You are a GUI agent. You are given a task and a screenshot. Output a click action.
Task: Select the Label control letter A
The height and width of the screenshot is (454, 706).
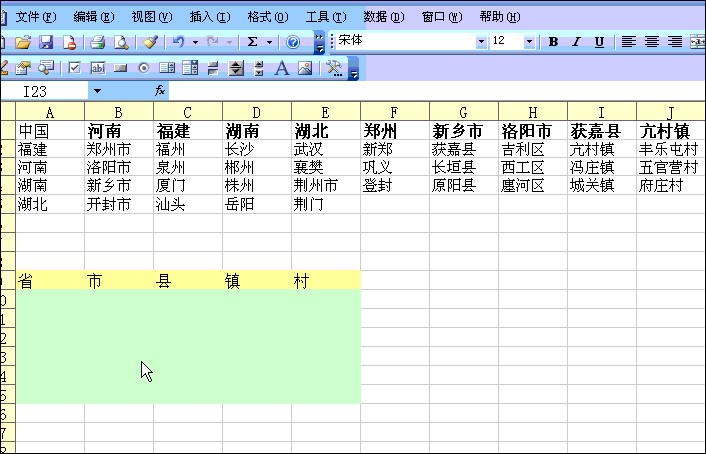[282, 68]
